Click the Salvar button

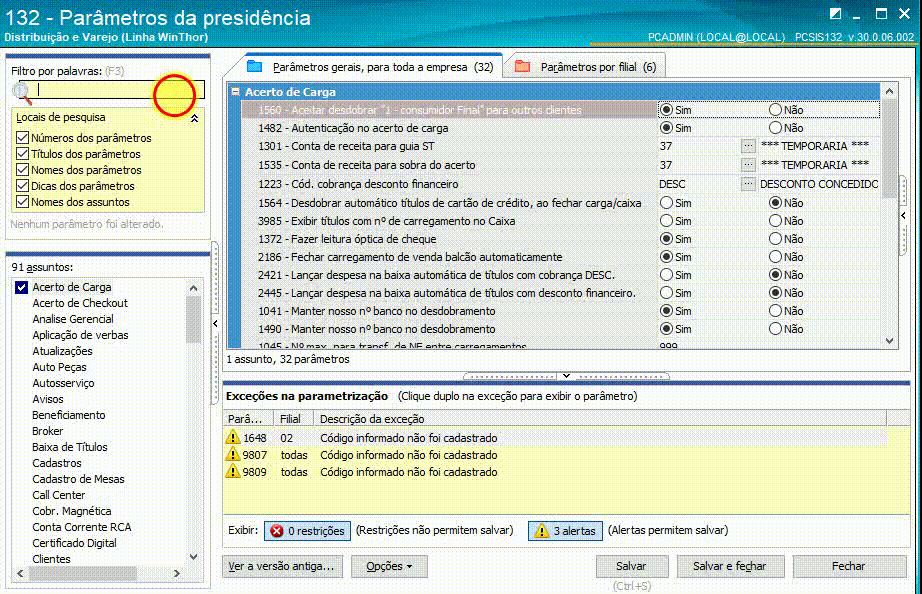[632, 566]
